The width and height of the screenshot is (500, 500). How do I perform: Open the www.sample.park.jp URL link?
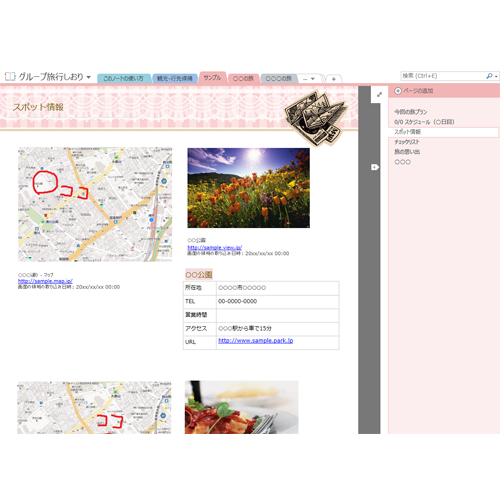256,340
